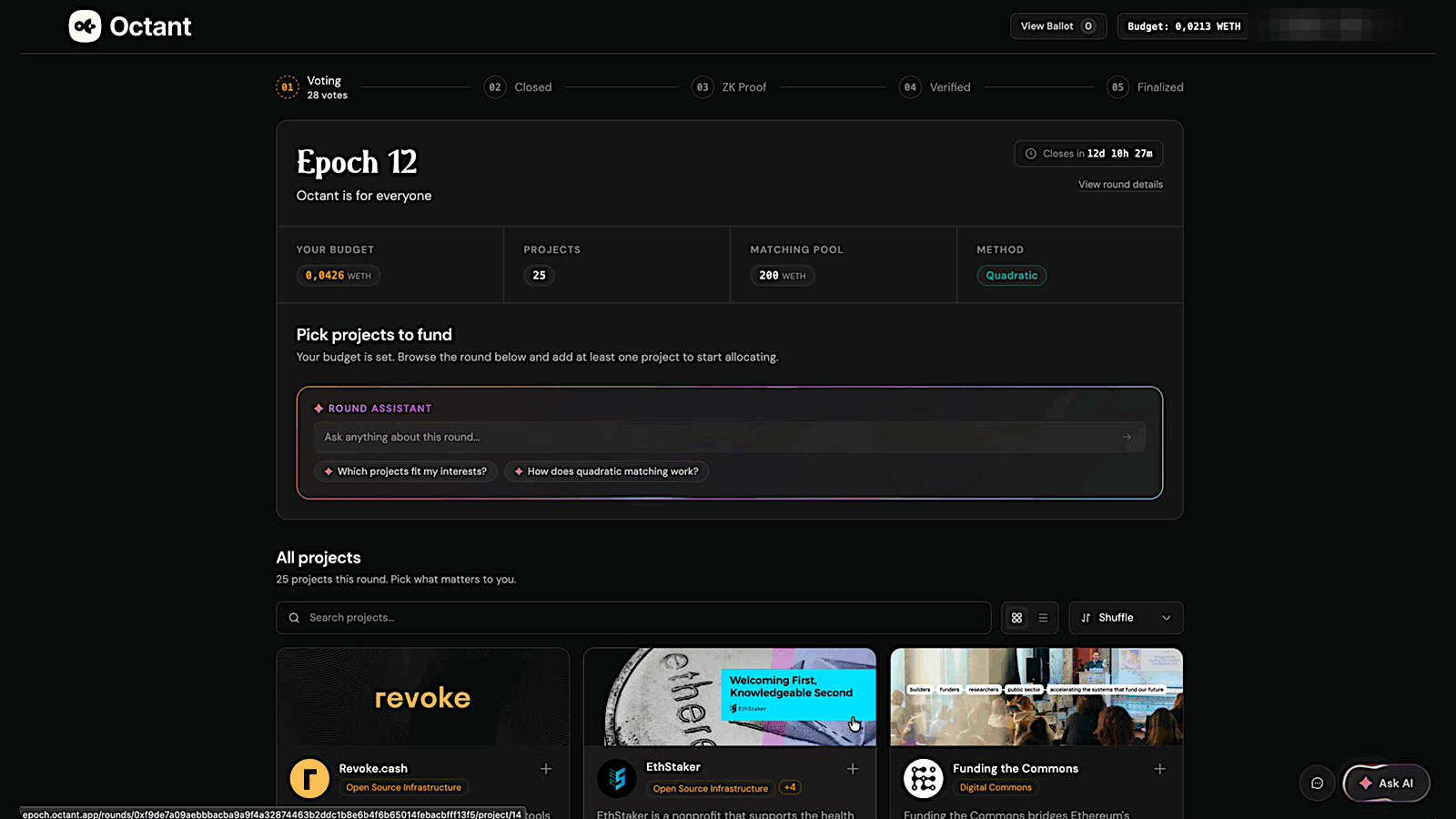Focus the Search projects field
The image size is (1456, 819).
pyautogui.click(x=633, y=618)
